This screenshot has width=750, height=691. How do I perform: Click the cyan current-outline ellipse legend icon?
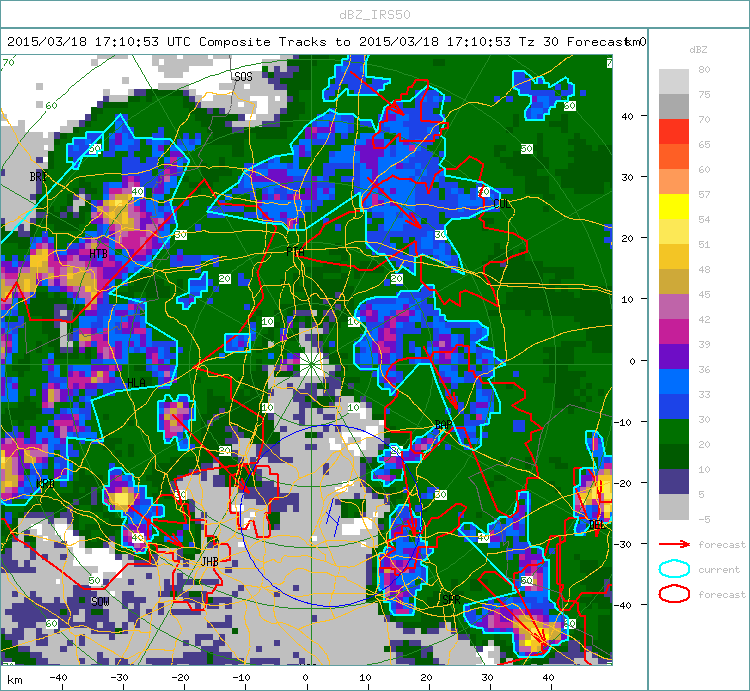[674, 569]
